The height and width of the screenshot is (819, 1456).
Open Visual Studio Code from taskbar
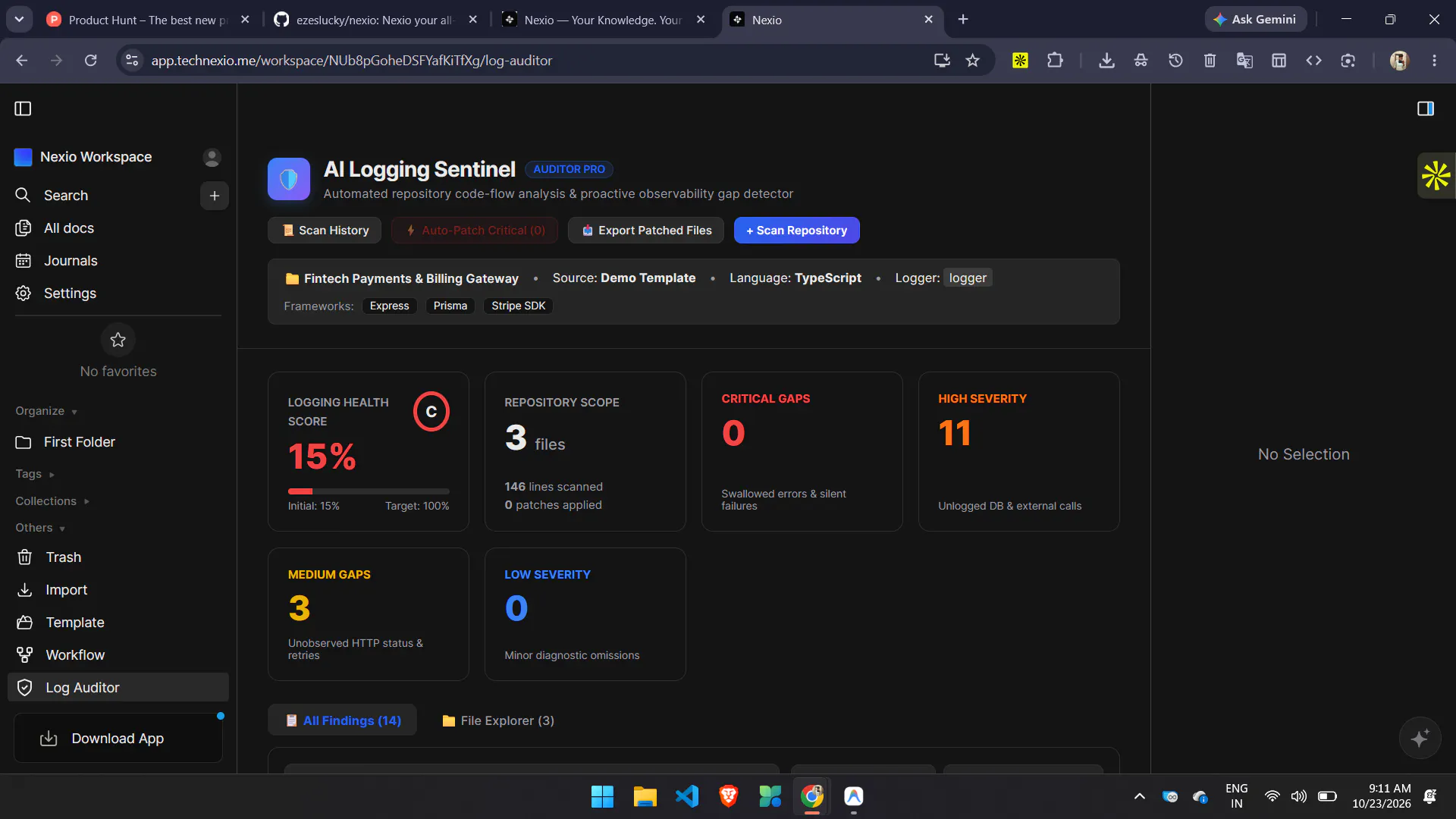pos(687,796)
